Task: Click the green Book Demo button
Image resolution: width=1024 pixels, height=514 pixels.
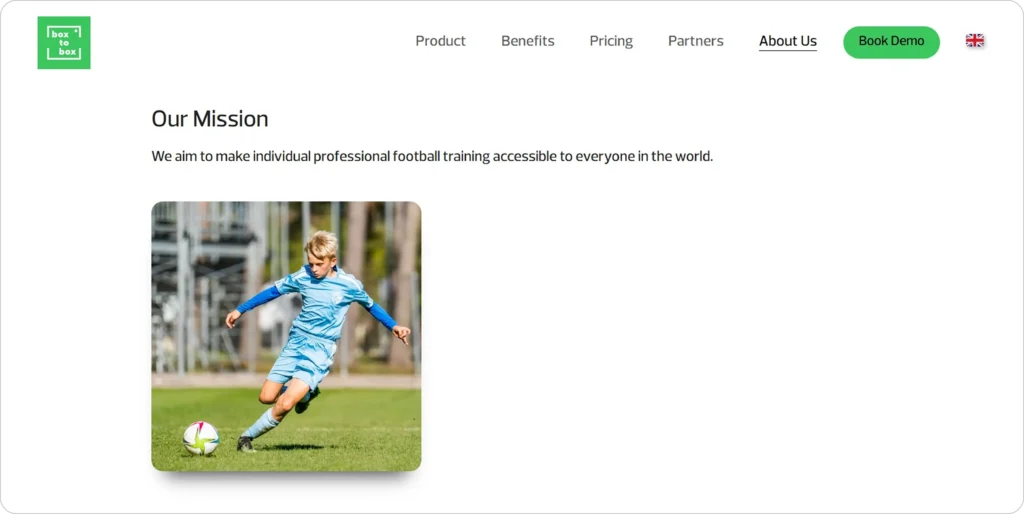Action: pyautogui.click(x=891, y=42)
